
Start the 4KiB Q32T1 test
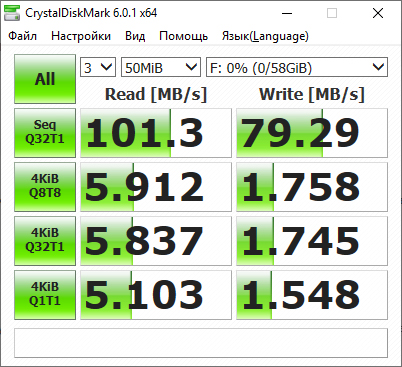45,241
